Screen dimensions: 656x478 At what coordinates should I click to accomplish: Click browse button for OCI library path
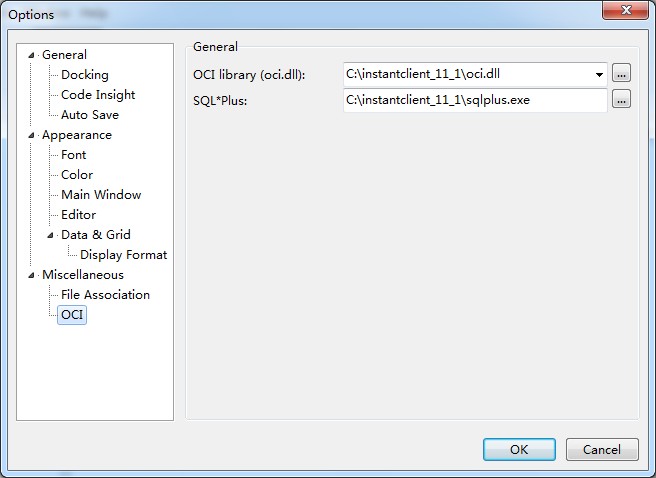[x=621, y=73]
